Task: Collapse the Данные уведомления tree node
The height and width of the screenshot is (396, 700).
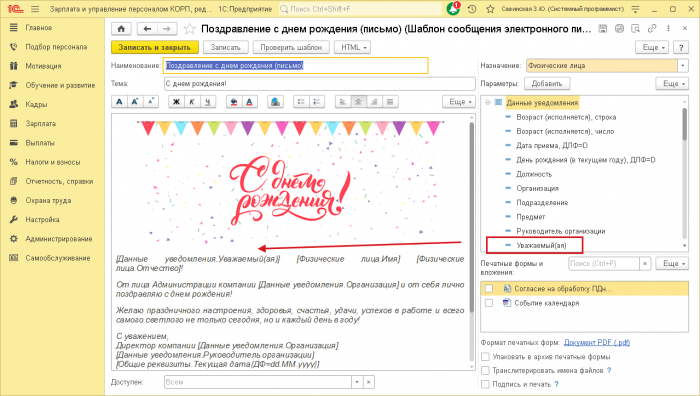Action: tap(488, 103)
